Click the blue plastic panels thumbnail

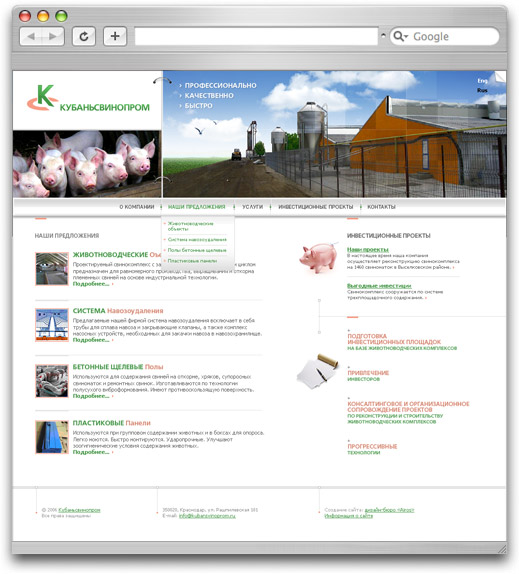click(x=52, y=437)
